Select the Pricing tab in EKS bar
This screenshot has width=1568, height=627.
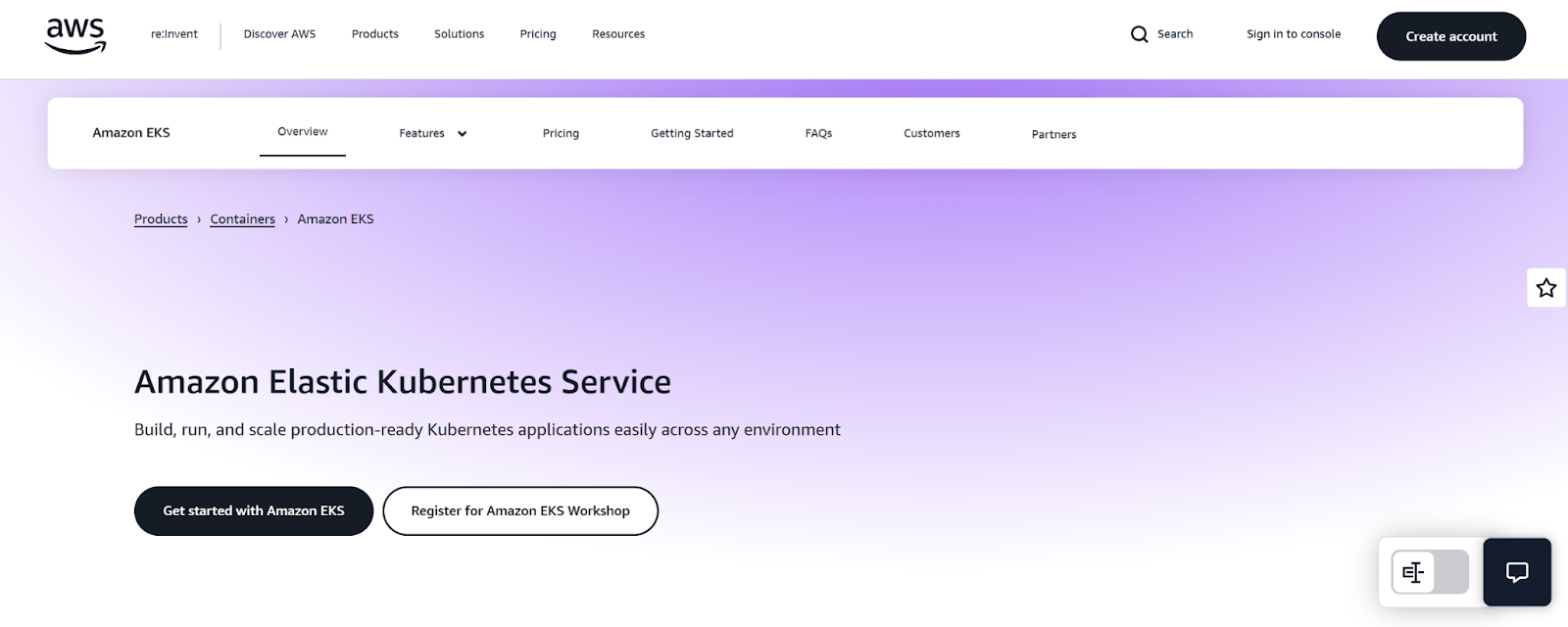561,133
